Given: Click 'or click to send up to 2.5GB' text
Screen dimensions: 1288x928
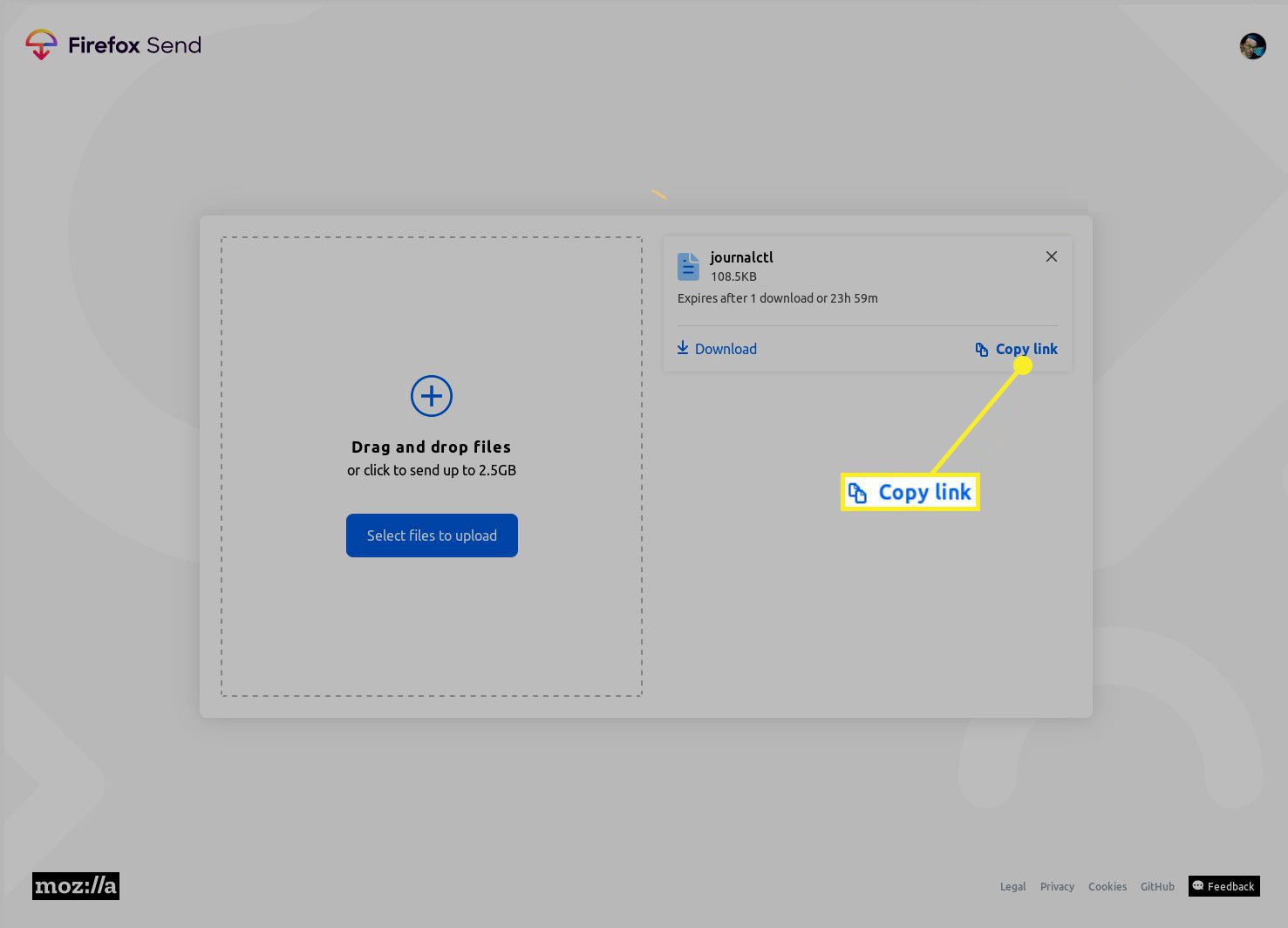Looking at the screenshot, I should point(432,470).
